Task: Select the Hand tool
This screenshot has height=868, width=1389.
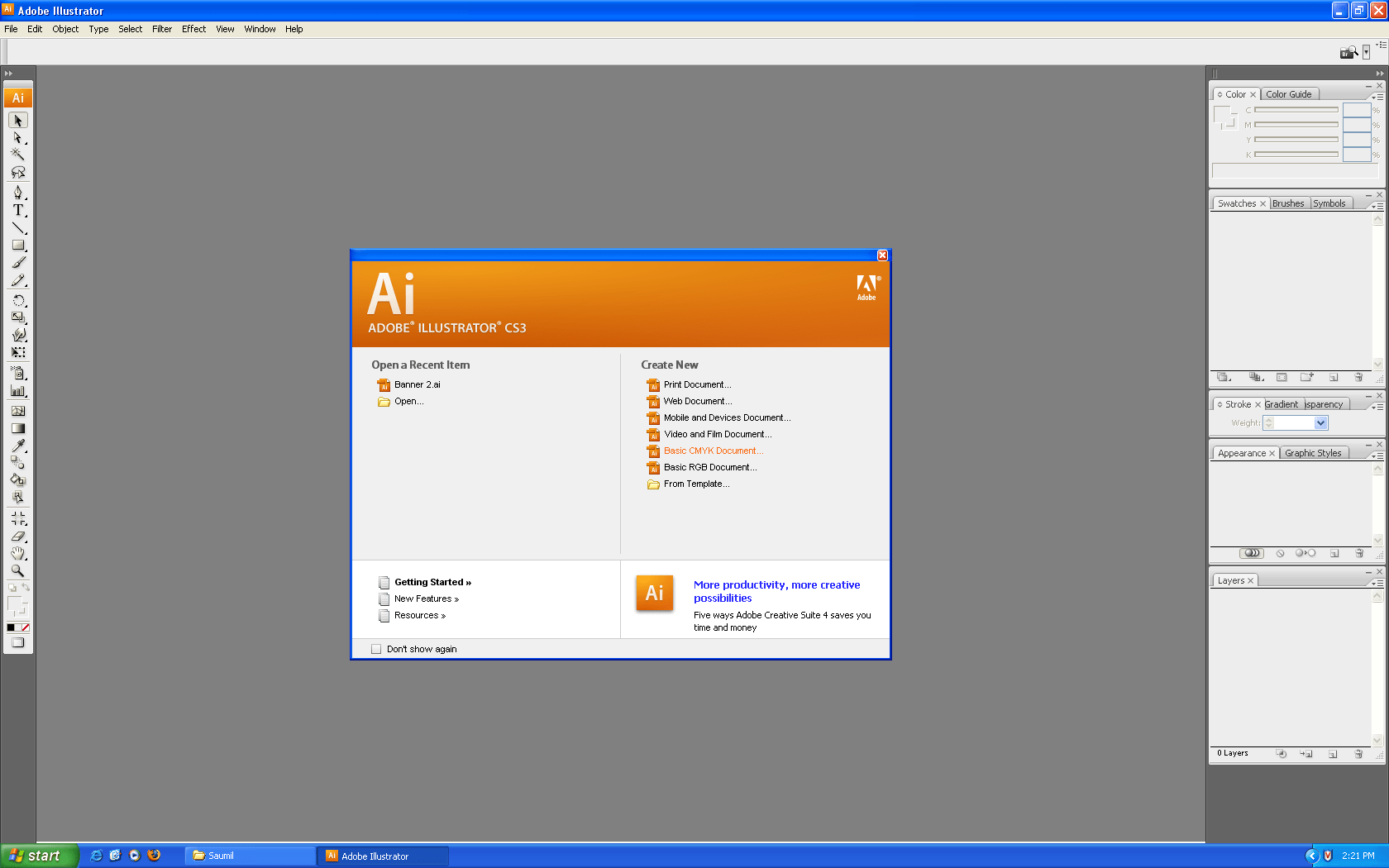Action: tap(18, 554)
